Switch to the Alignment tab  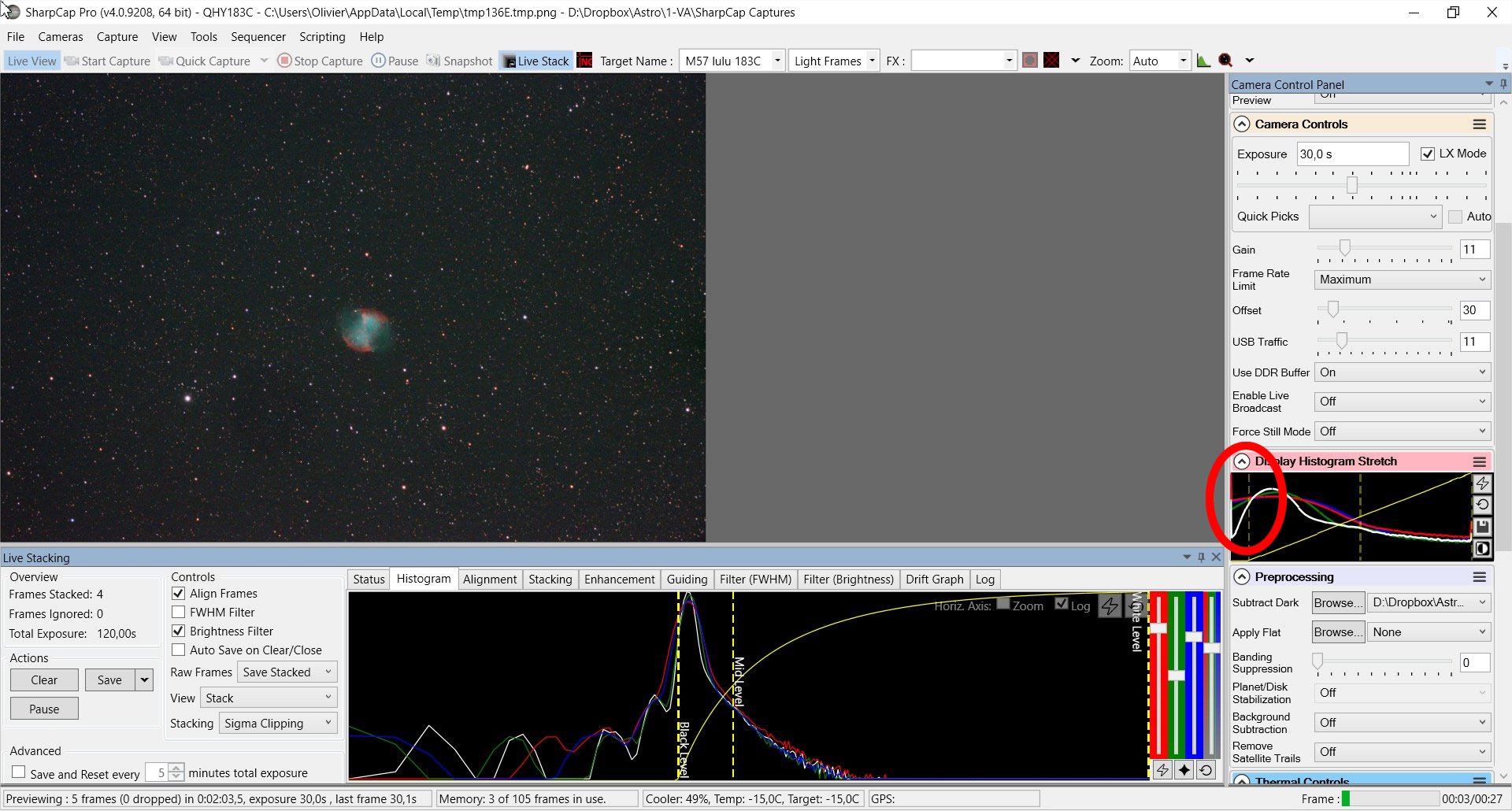click(x=490, y=580)
